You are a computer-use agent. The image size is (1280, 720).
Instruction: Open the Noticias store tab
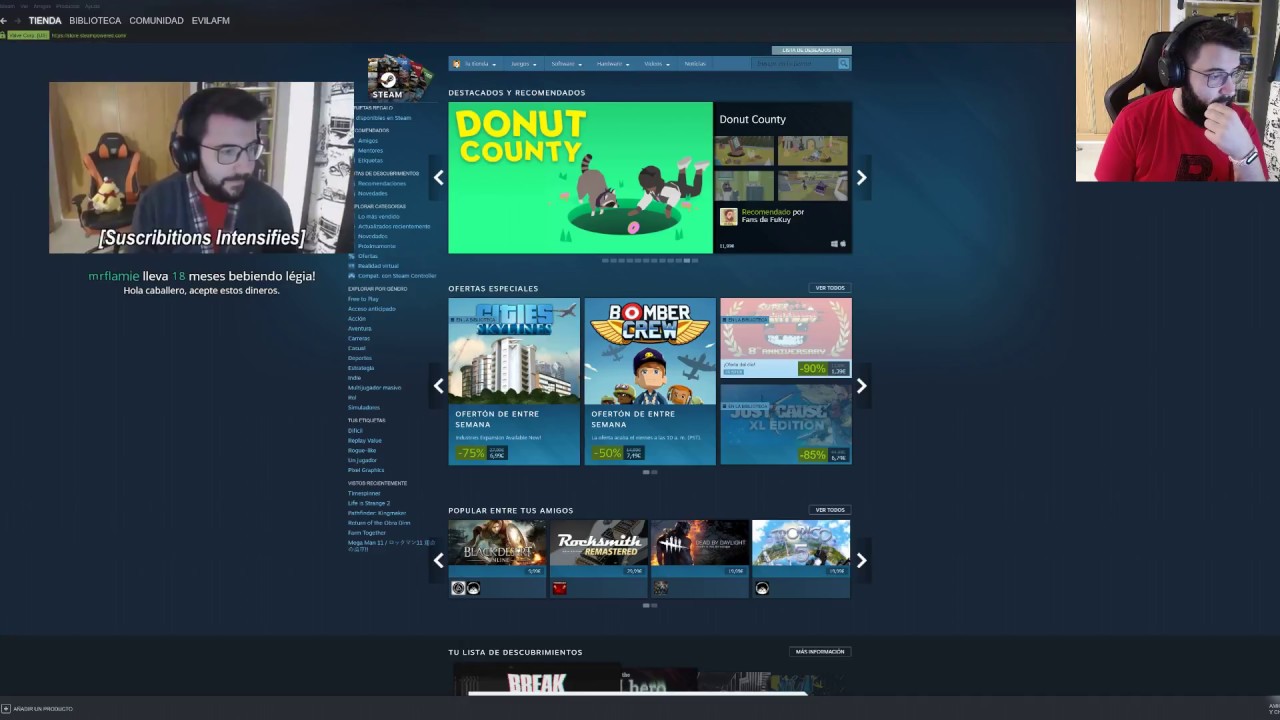695,64
